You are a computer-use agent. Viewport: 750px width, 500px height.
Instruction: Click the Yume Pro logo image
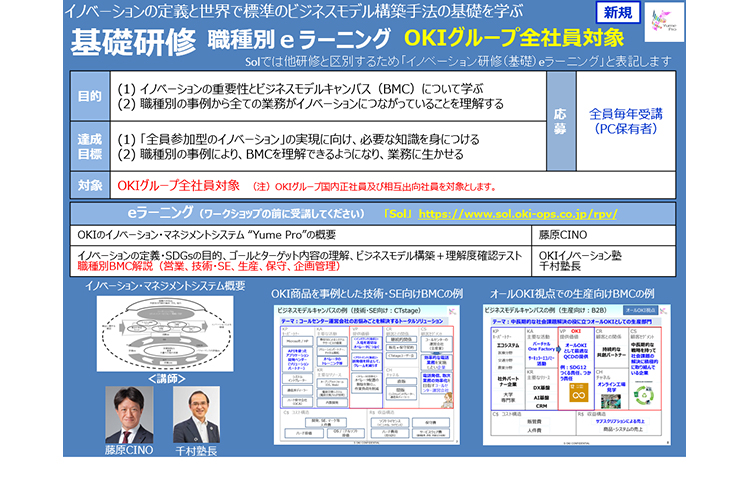[x=664, y=22]
